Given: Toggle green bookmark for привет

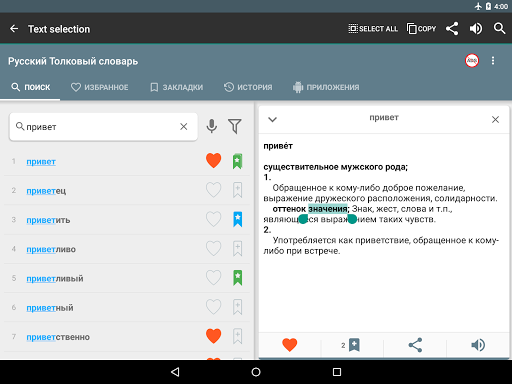Looking at the screenshot, I should tap(237, 161).
